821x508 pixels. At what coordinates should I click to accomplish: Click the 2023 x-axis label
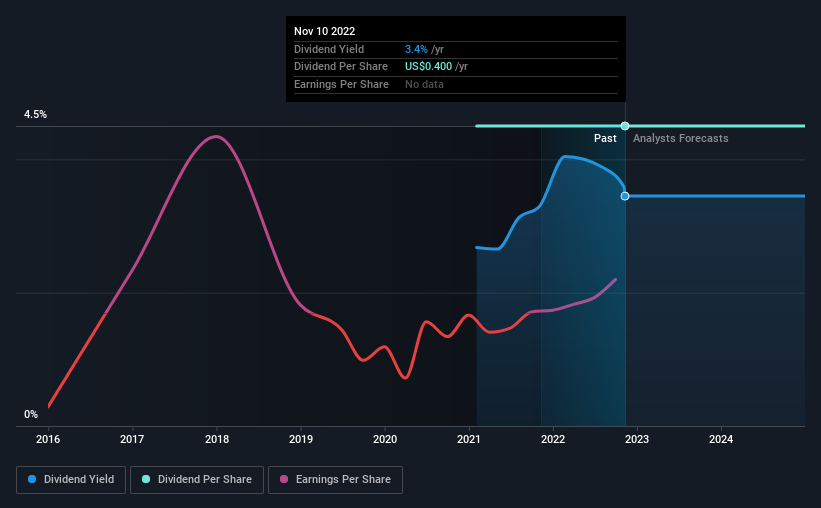pyautogui.click(x=637, y=439)
